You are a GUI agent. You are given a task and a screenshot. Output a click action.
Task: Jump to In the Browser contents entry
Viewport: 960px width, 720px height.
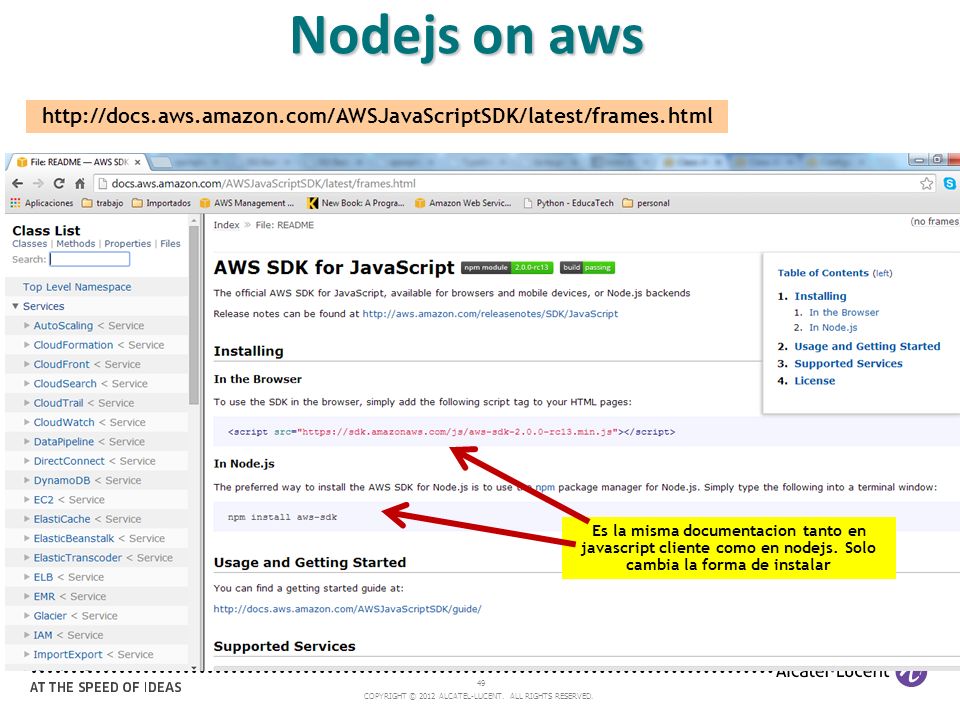[844, 312]
